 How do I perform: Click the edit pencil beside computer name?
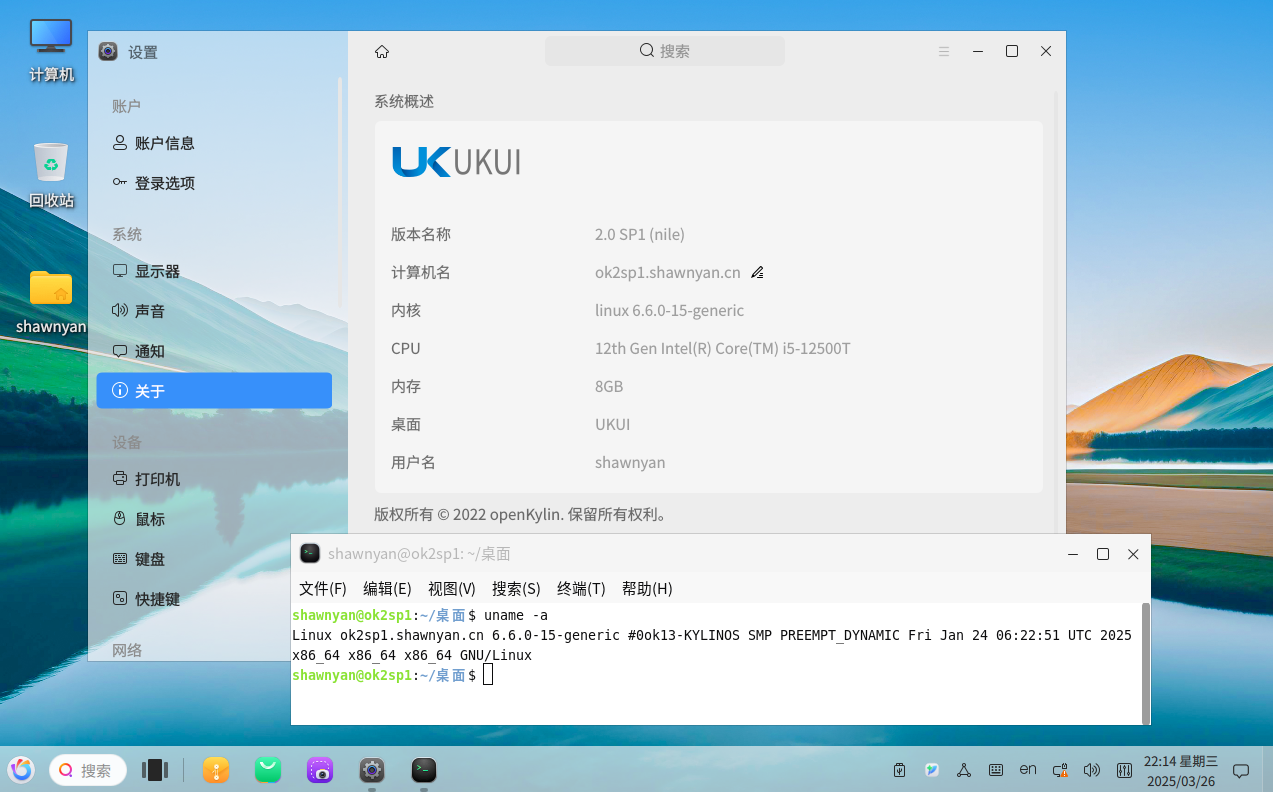757,273
